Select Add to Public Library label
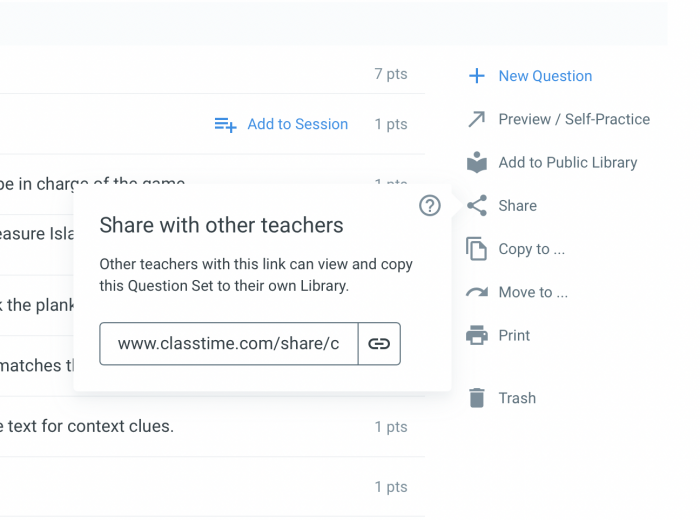Screen dimensions: 700x520 (x=568, y=162)
